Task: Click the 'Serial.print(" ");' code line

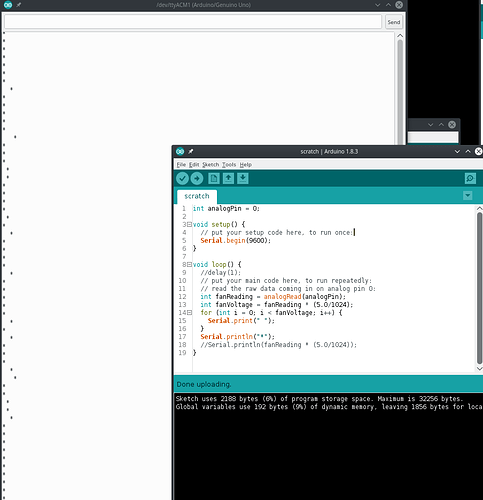Action: [241, 321]
